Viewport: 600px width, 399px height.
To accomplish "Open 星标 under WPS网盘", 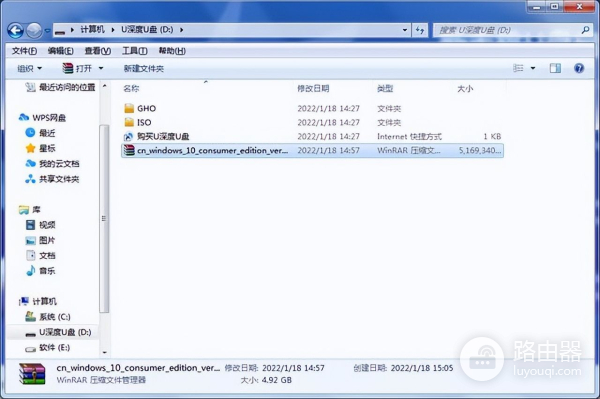I will 40,148.
